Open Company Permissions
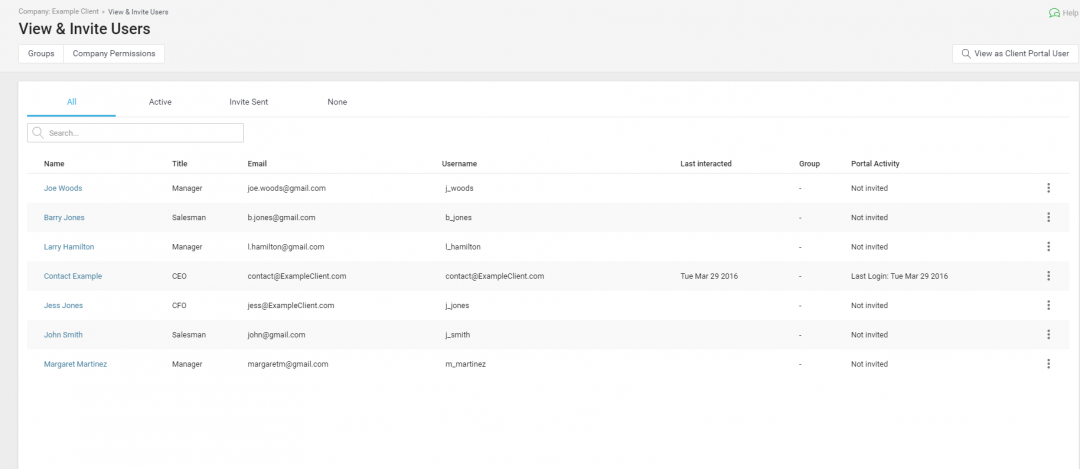The width and height of the screenshot is (1080, 469). point(114,54)
